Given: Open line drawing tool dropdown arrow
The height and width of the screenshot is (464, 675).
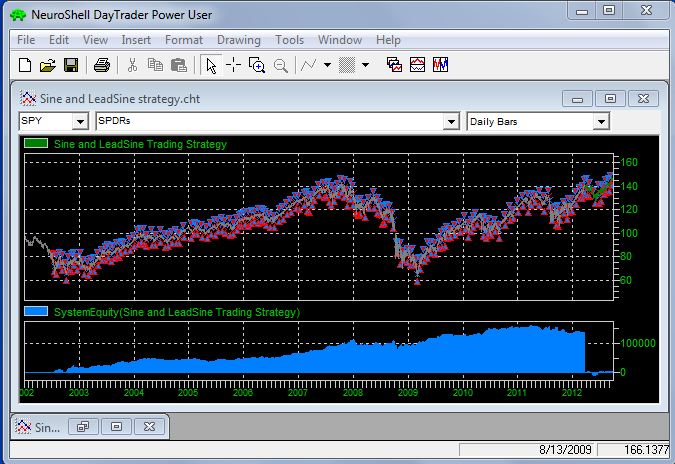Looking at the screenshot, I should click(327, 65).
